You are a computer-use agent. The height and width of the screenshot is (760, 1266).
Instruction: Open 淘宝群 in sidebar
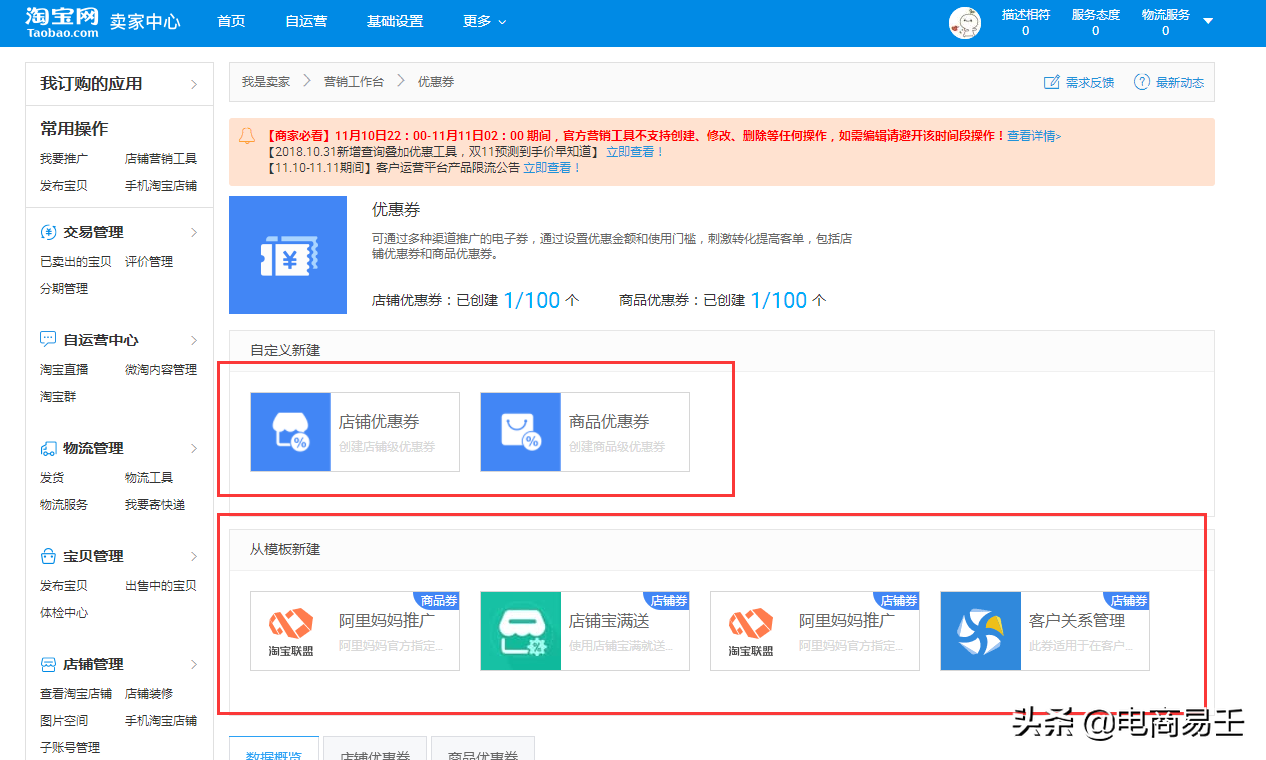(58, 396)
